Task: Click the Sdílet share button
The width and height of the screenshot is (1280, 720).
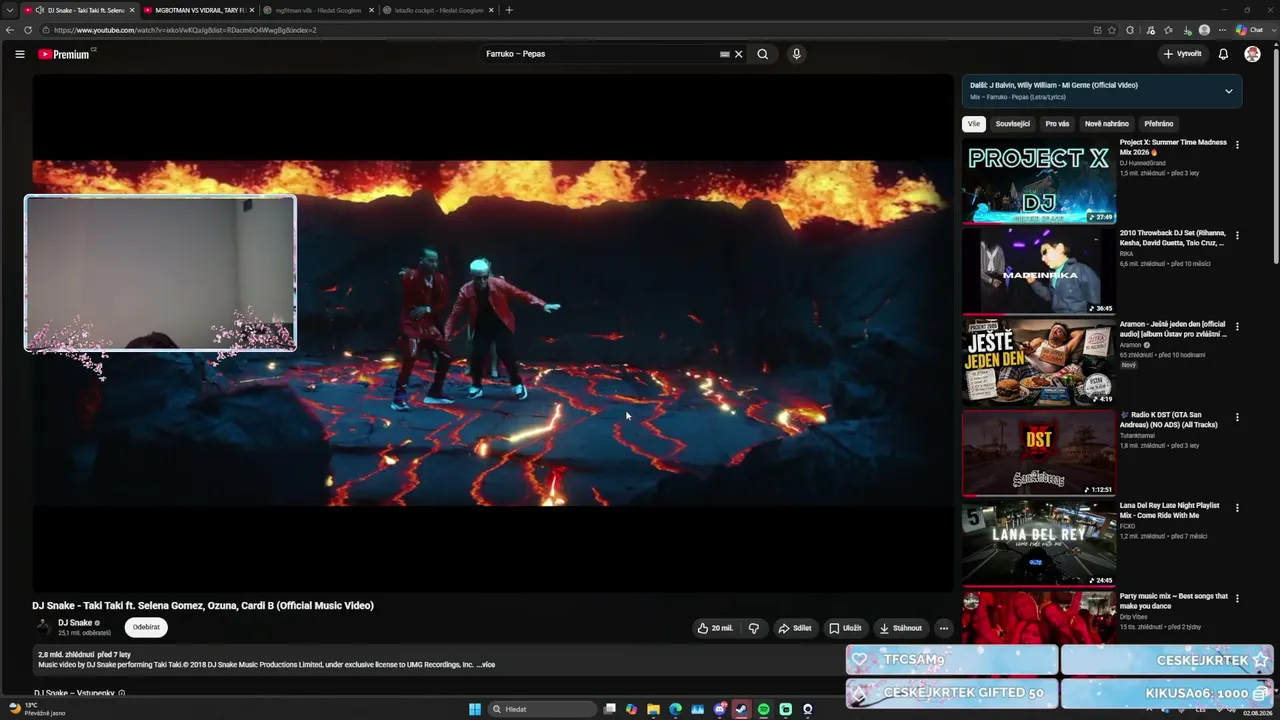Action: (795, 628)
